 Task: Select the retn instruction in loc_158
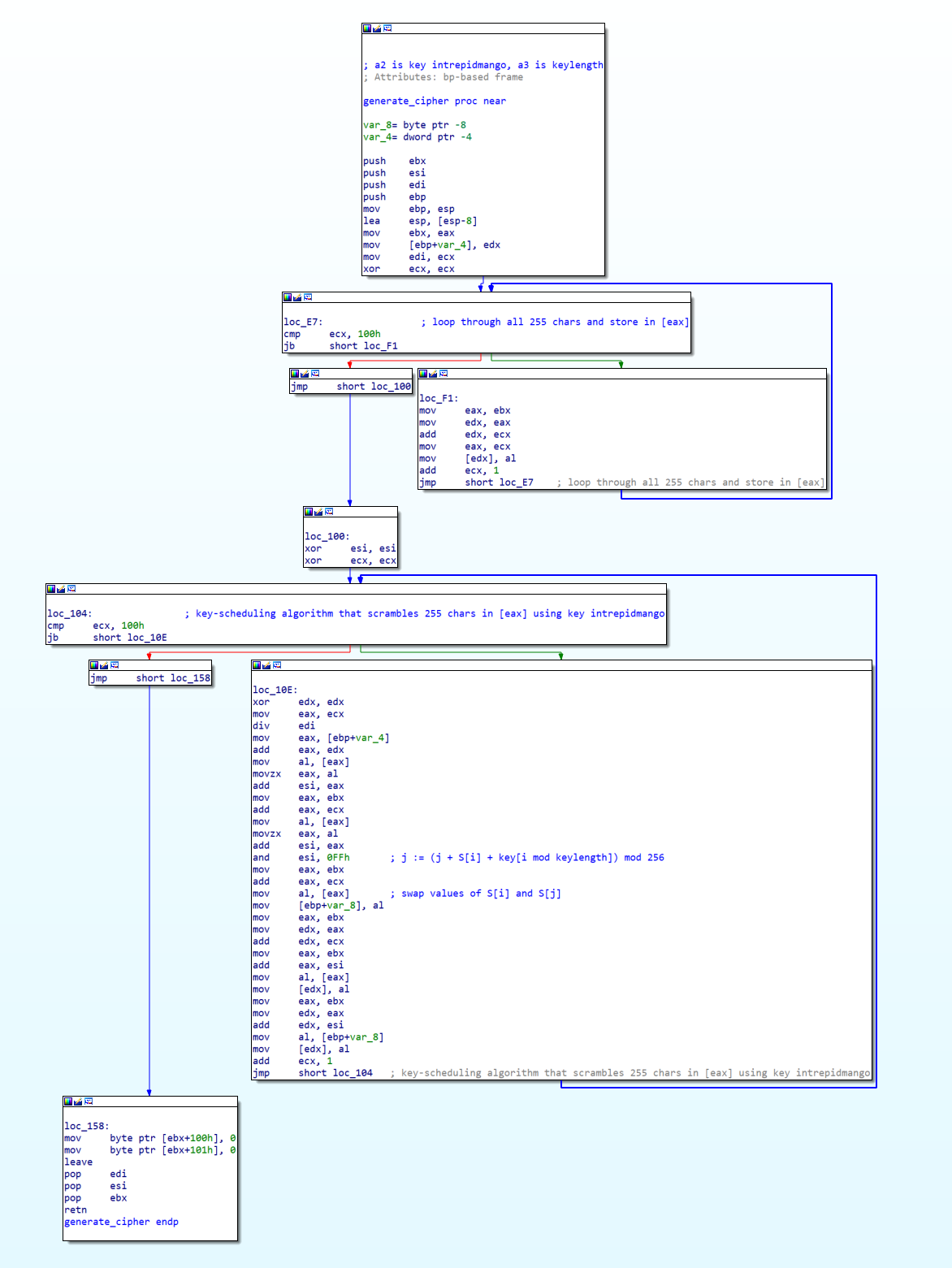click(74, 1210)
